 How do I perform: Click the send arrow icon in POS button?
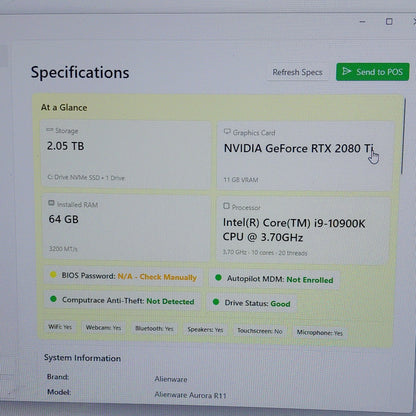(x=347, y=71)
